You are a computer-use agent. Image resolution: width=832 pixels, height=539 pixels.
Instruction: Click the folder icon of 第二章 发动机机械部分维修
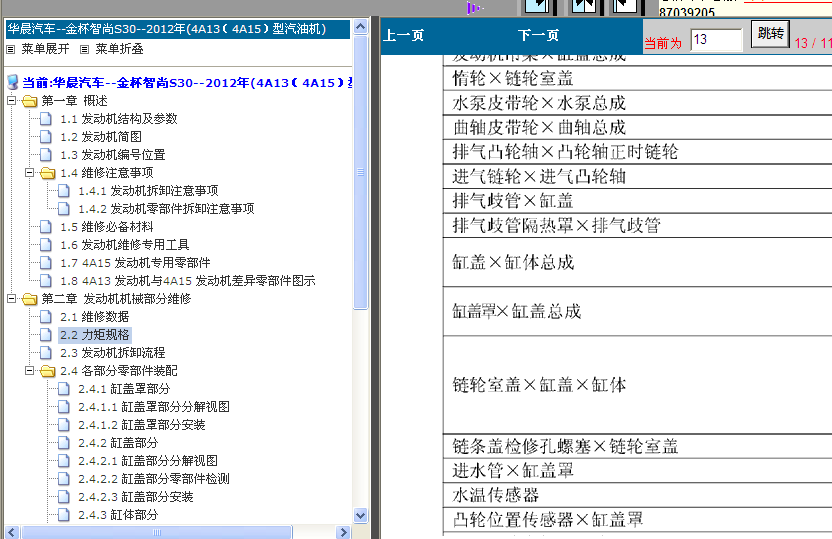(30, 299)
